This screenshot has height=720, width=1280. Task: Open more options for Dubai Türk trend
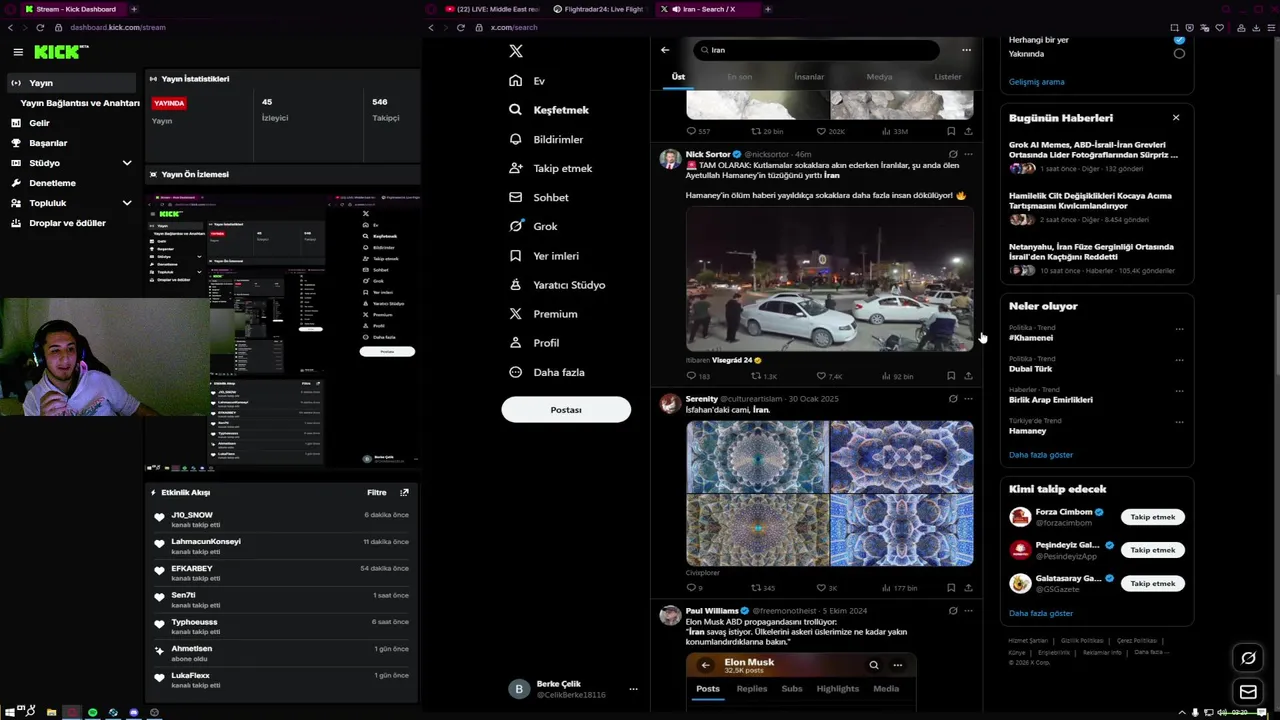click(x=1179, y=360)
